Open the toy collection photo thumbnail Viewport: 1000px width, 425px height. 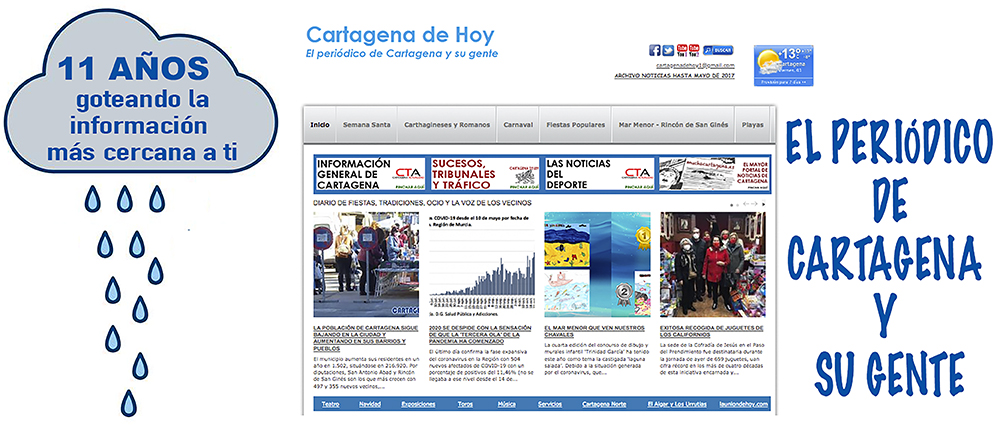click(x=712, y=265)
